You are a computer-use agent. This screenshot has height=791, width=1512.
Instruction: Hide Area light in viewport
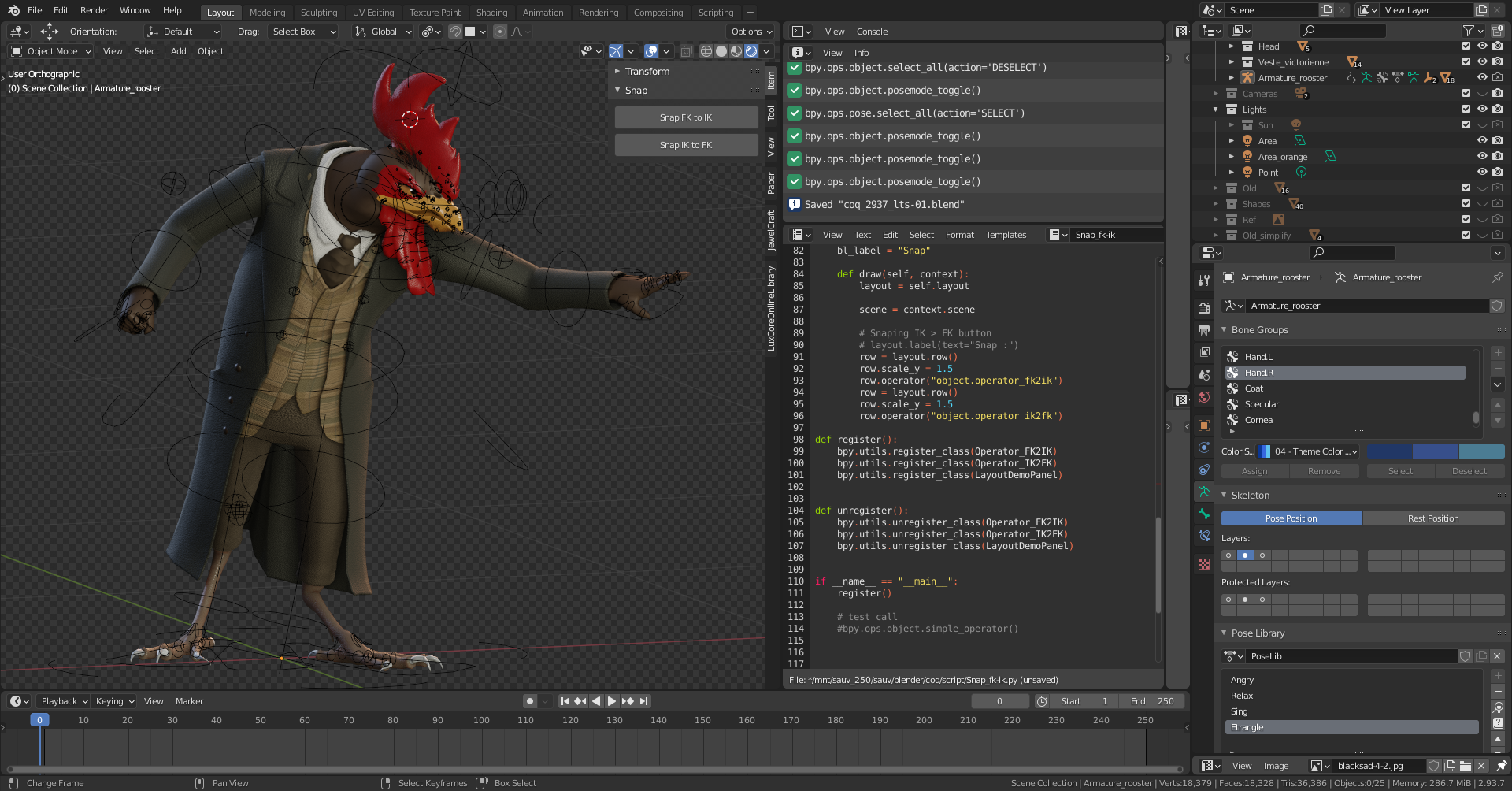point(1482,141)
